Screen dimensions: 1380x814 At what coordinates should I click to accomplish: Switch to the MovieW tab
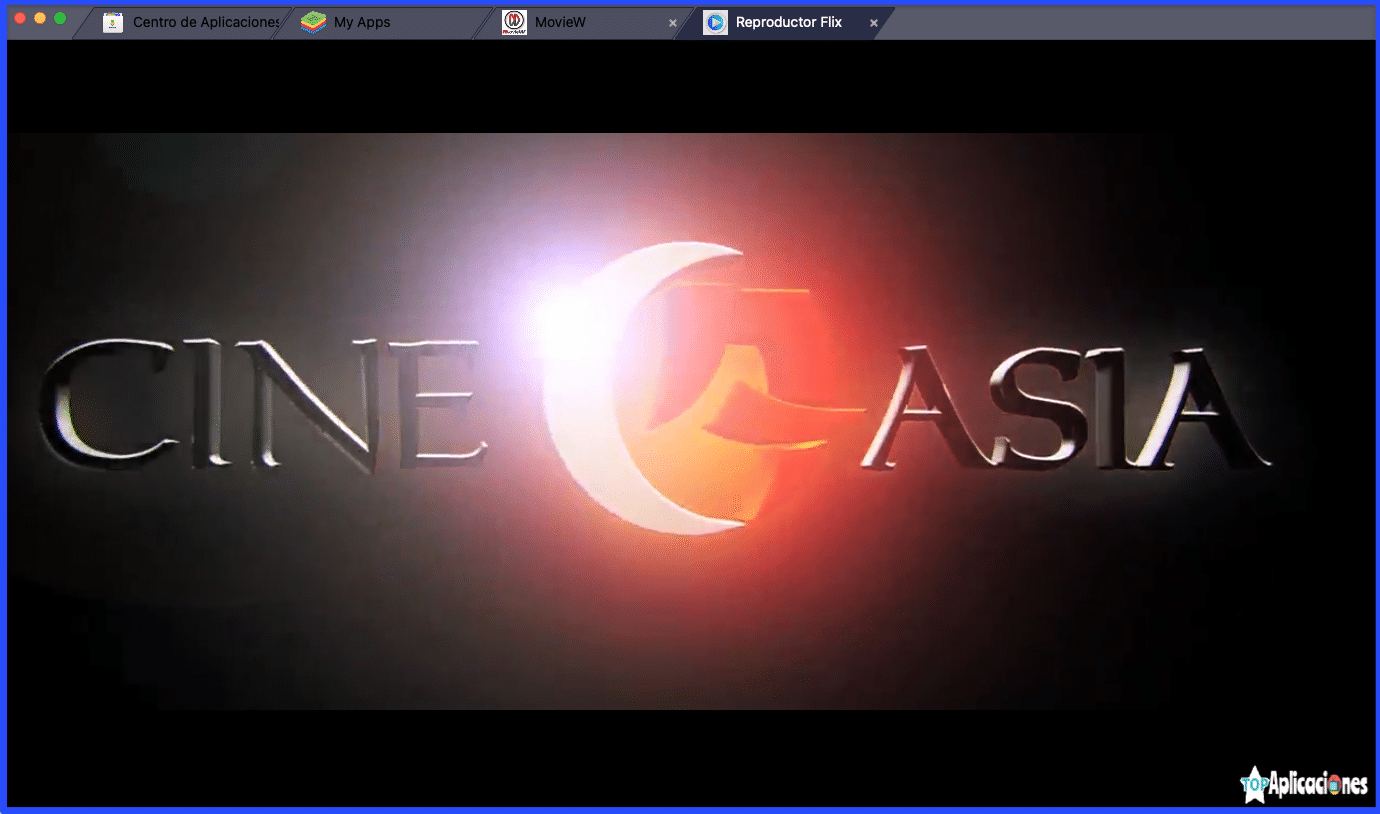coord(560,21)
